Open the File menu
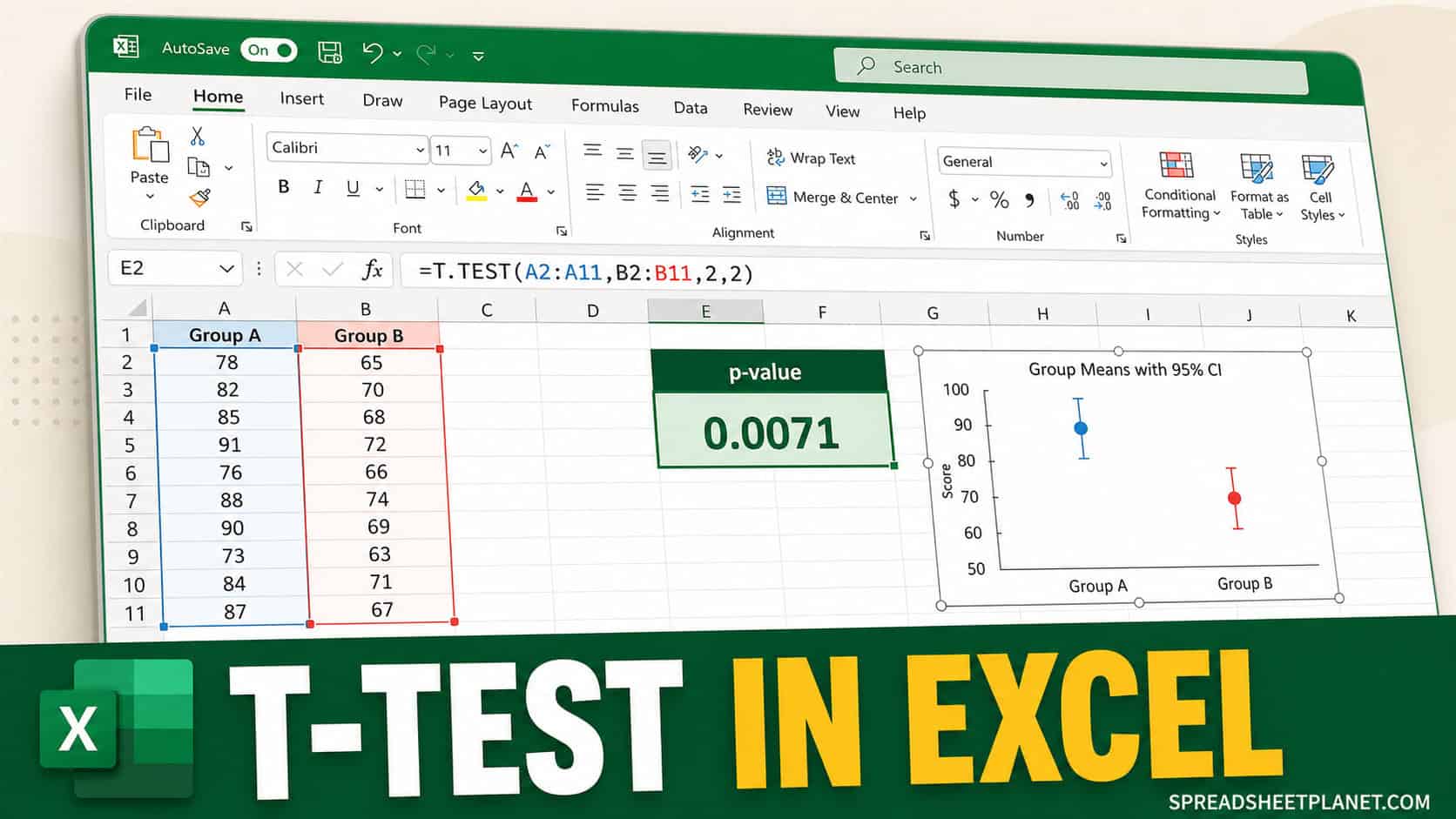The width and height of the screenshot is (1456, 819). (138, 94)
